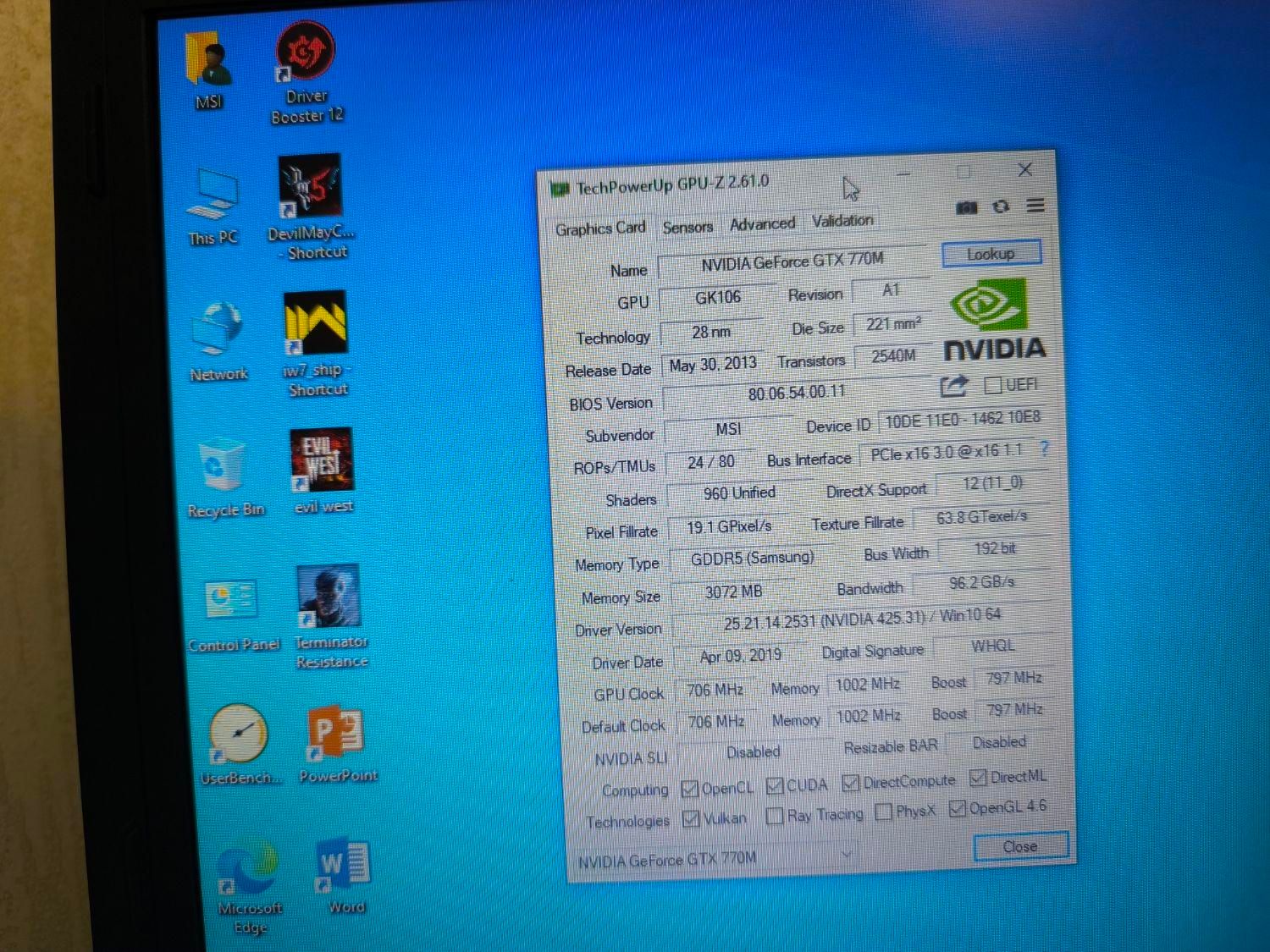Viewport: 1270px width, 952px height.
Task: Click the NVIDIA SLI Disabled value
Action: [753, 752]
